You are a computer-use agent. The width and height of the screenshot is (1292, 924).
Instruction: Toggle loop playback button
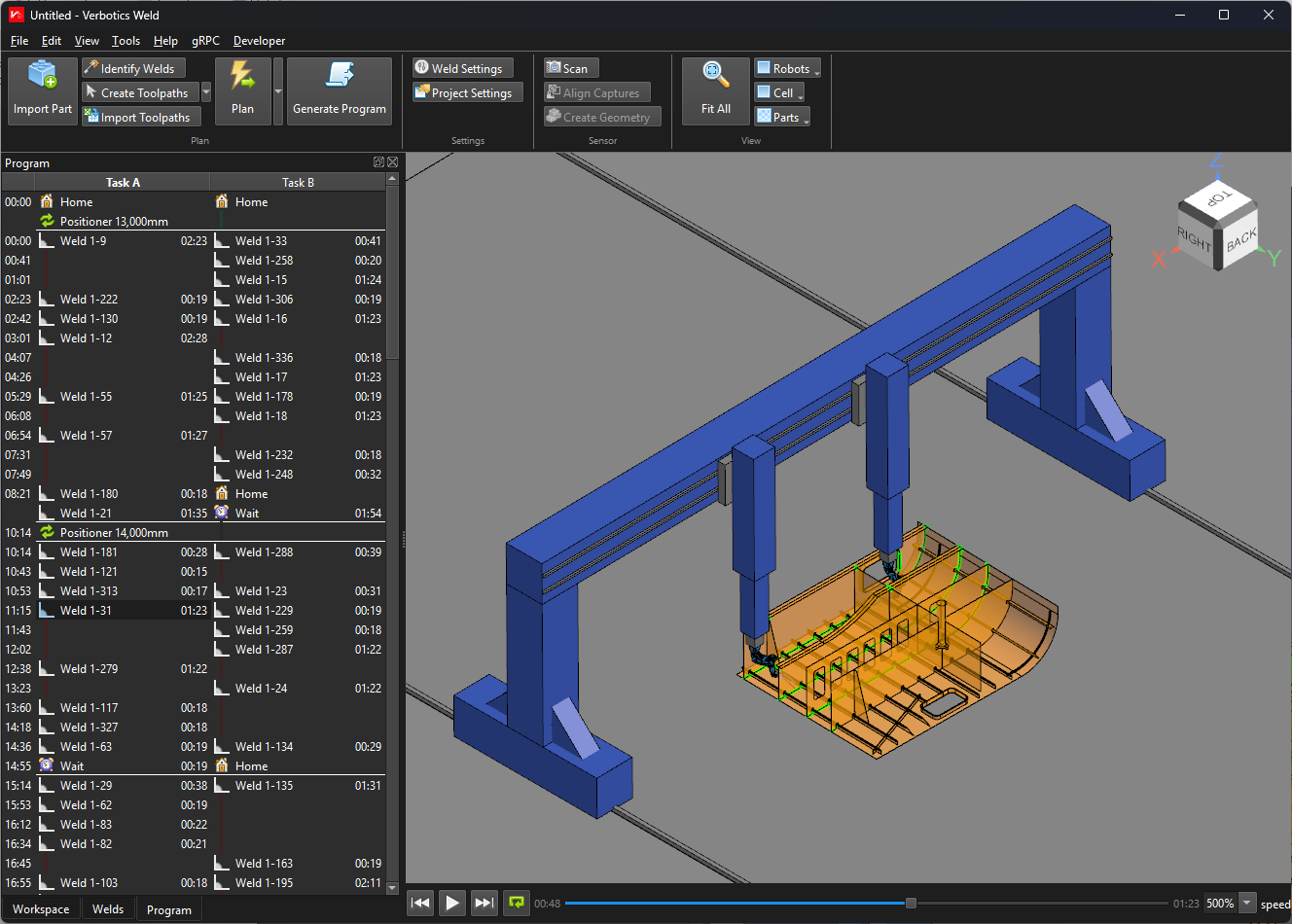tap(517, 903)
